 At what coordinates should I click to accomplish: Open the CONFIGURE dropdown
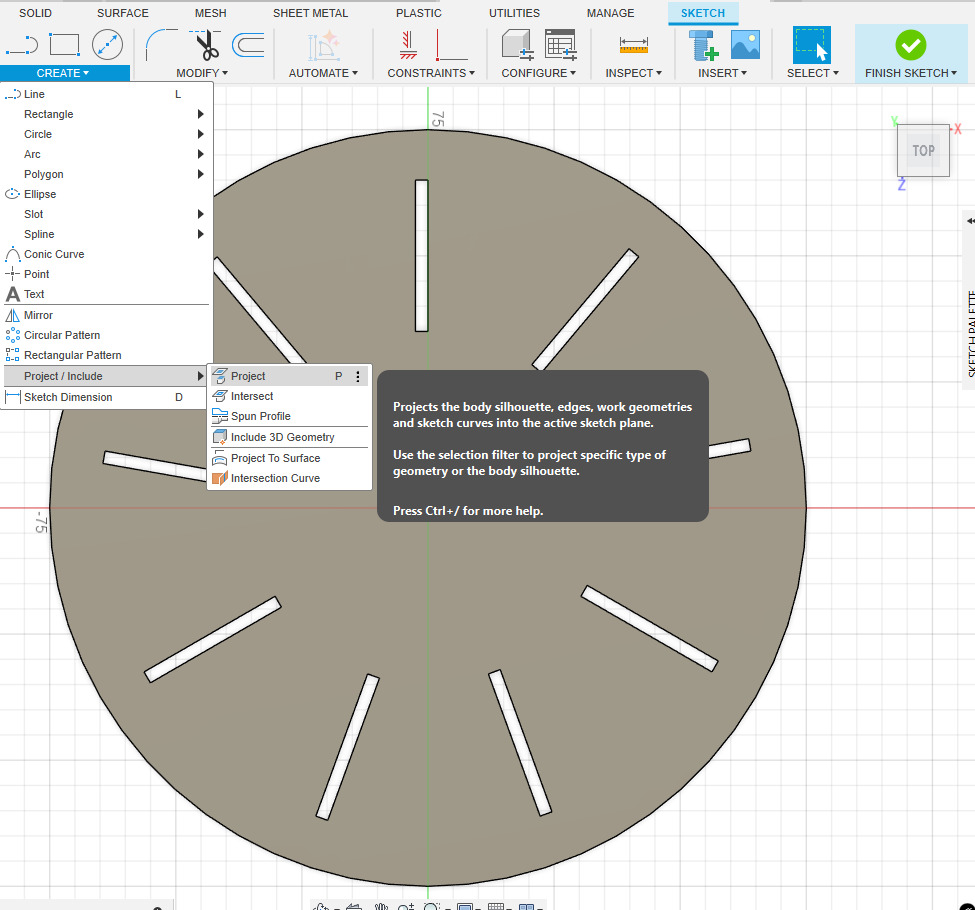coord(538,73)
